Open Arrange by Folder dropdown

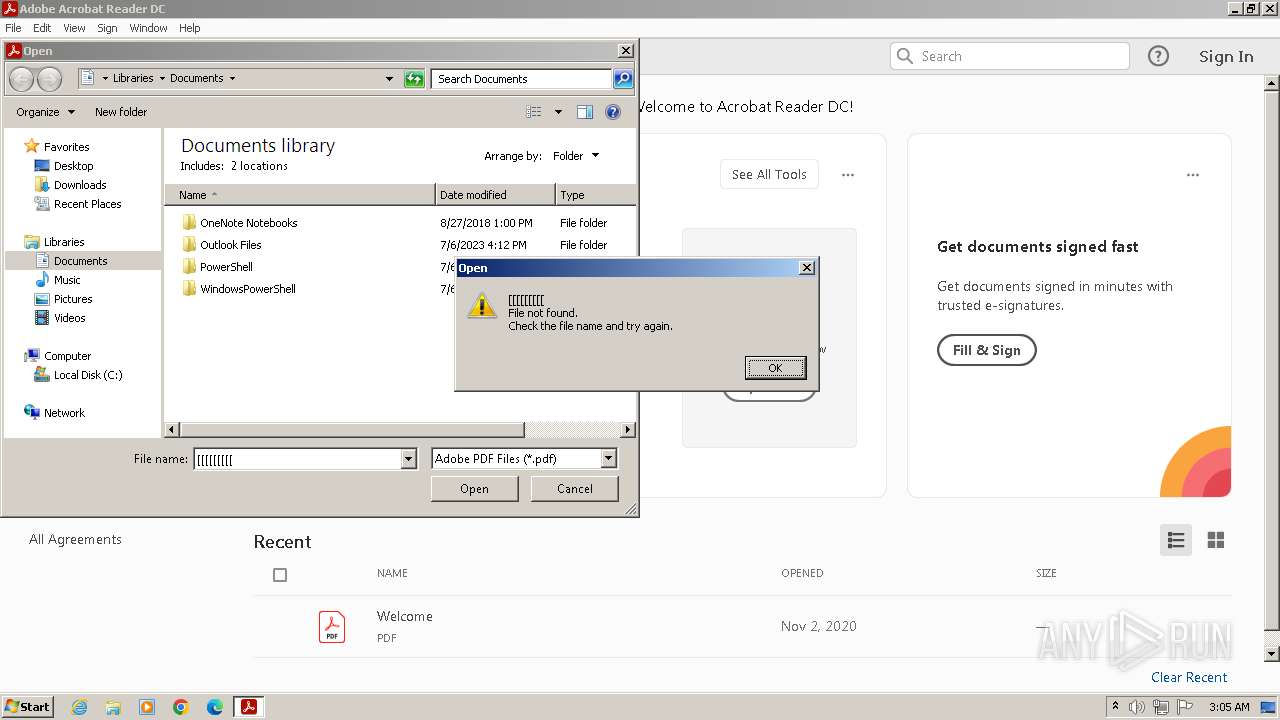tap(576, 156)
